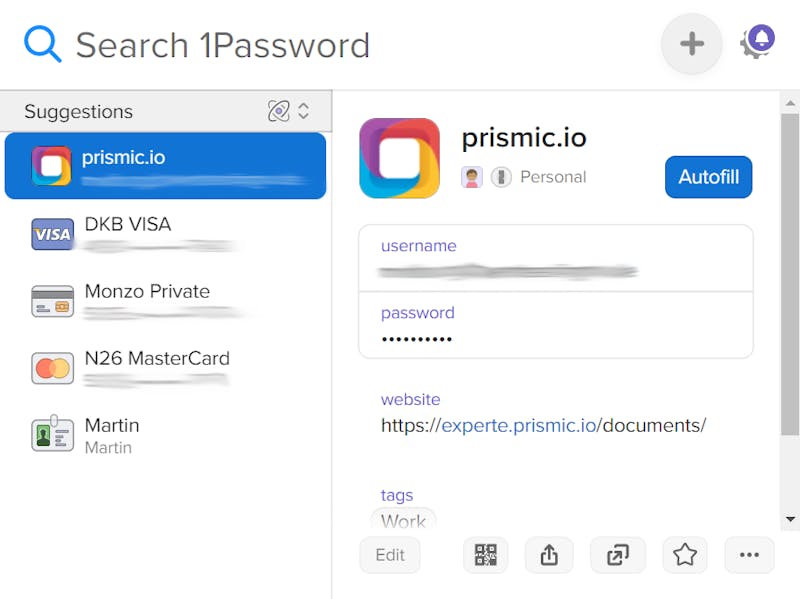Mark prismic.io as favorite with star
The height and width of the screenshot is (599, 800).
(685, 555)
